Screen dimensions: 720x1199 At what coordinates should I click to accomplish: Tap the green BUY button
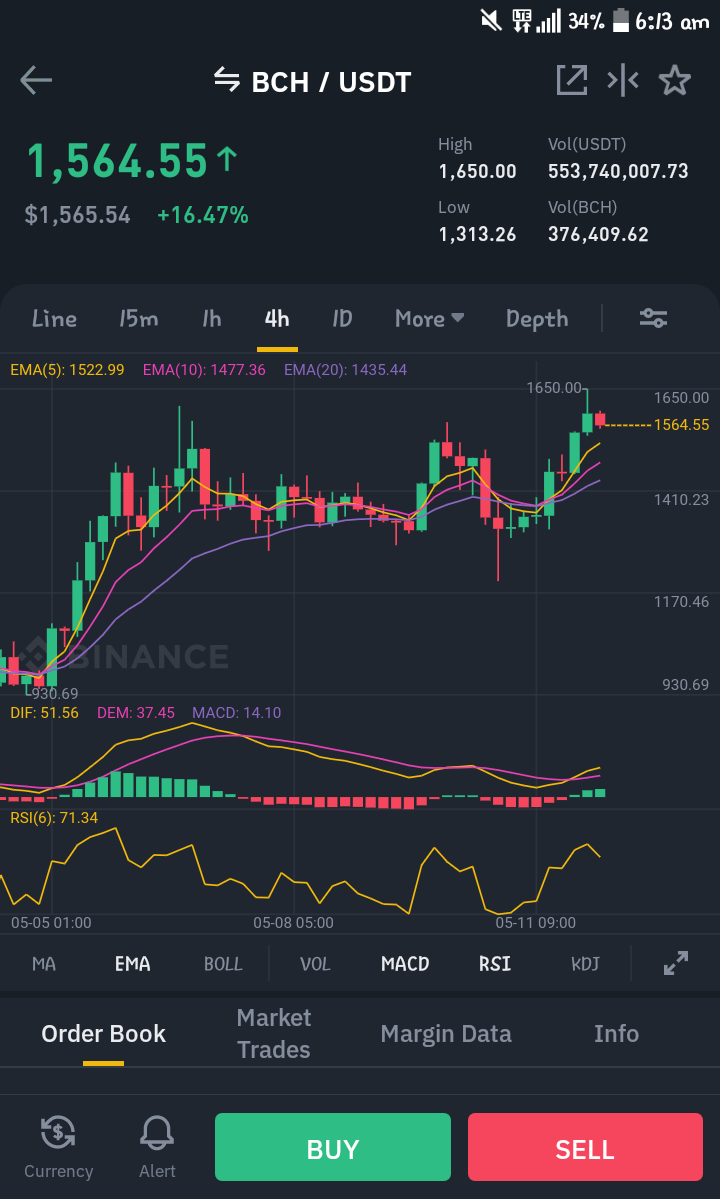pyautogui.click(x=332, y=1148)
